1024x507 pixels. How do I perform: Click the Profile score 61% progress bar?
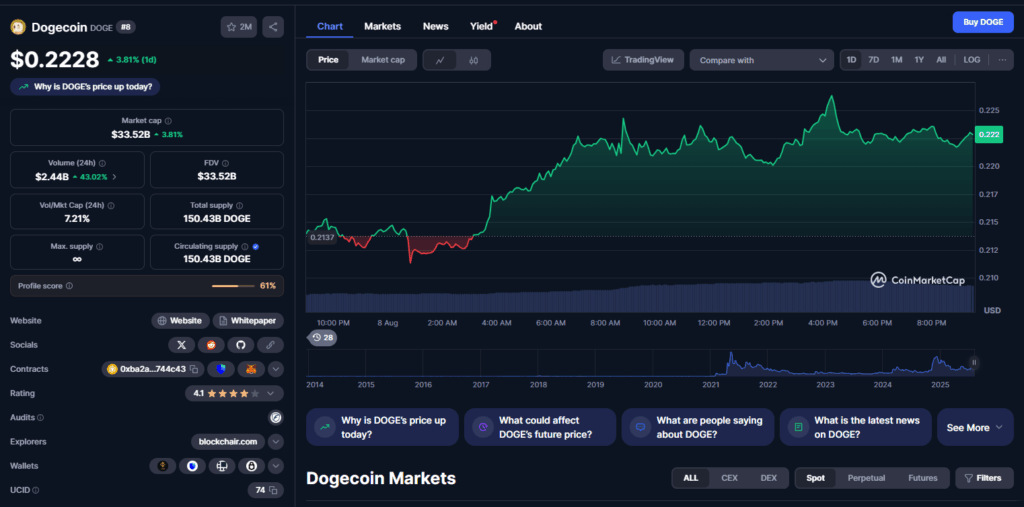click(233, 286)
